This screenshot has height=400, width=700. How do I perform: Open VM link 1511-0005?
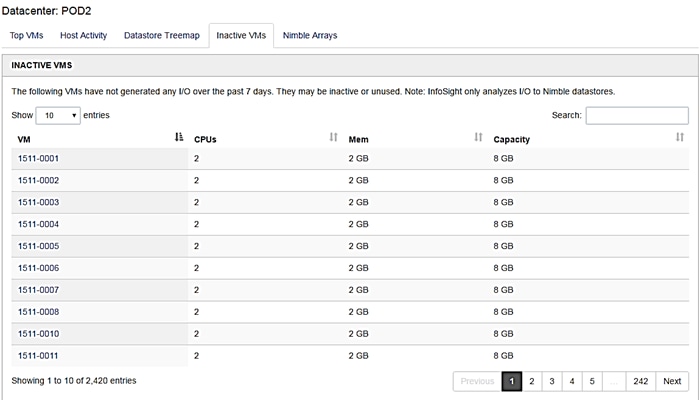pos(38,246)
